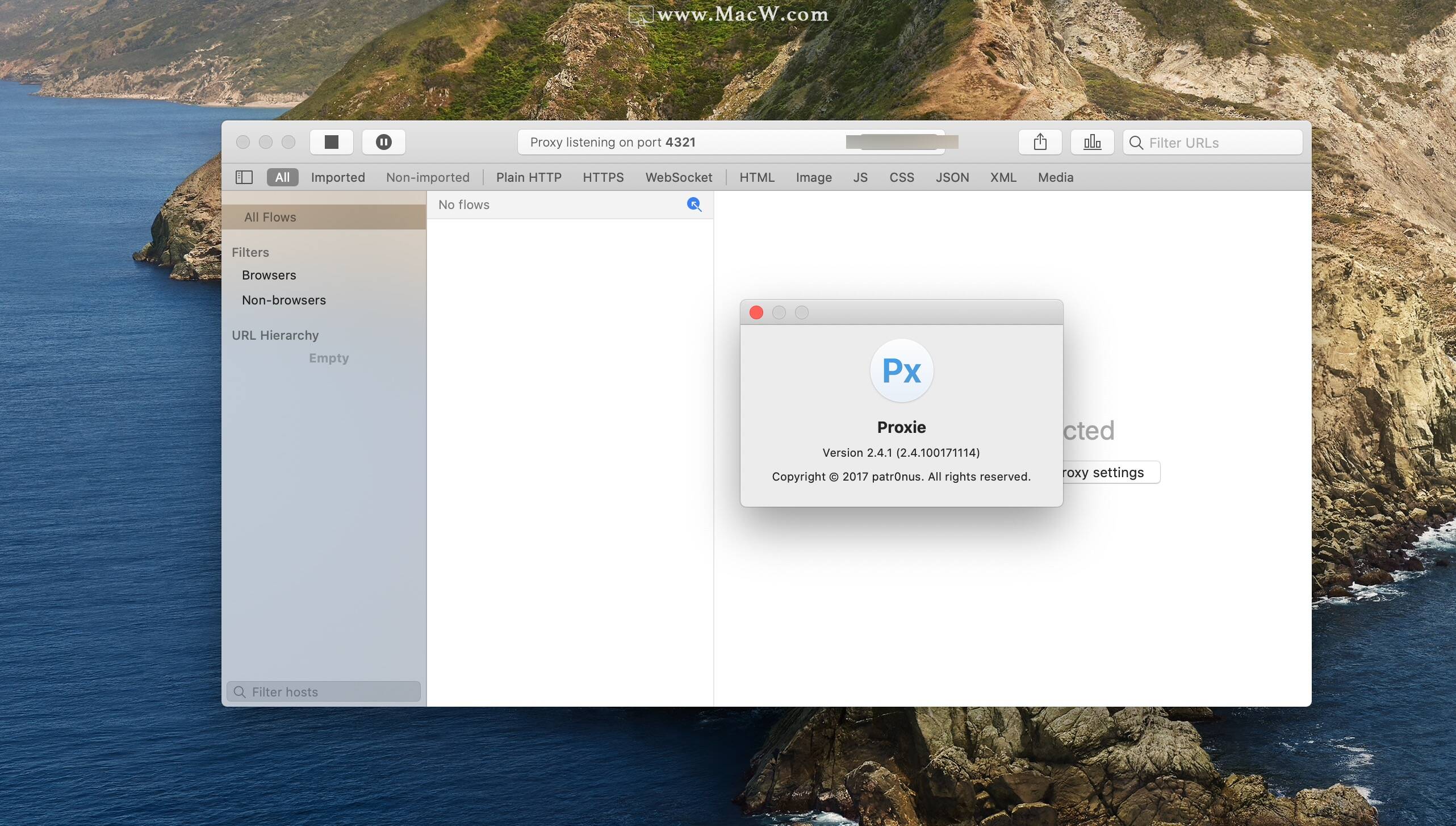The height and width of the screenshot is (826, 1456).
Task: Show only Media responses
Action: 1056,177
